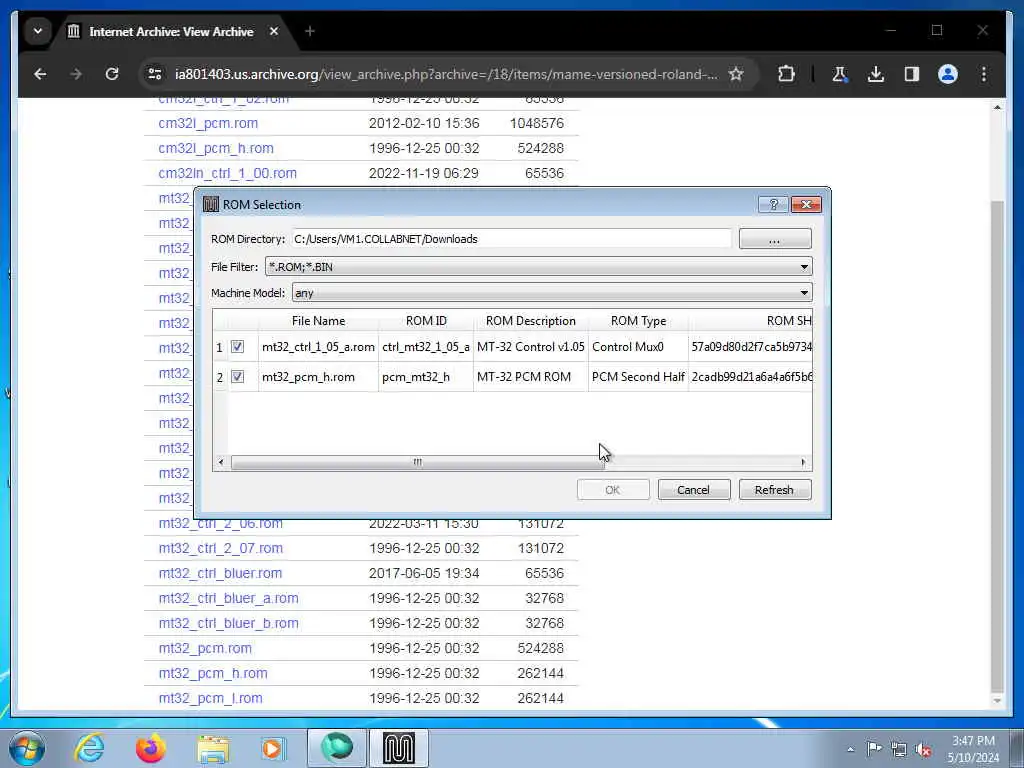Close the ROM Selection dialog

click(x=806, y=204)
